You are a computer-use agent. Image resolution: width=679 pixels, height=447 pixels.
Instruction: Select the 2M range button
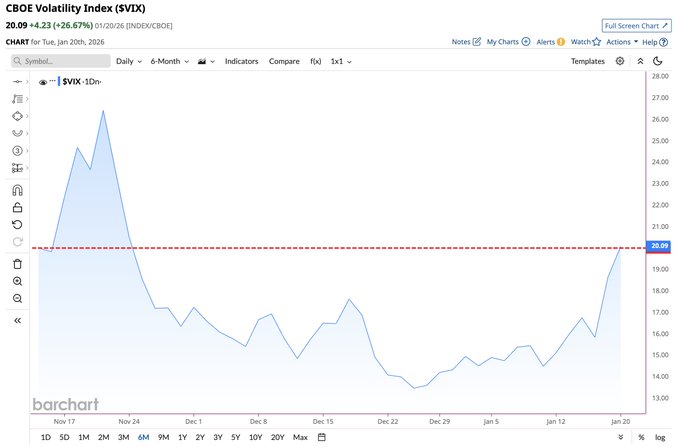103,437
